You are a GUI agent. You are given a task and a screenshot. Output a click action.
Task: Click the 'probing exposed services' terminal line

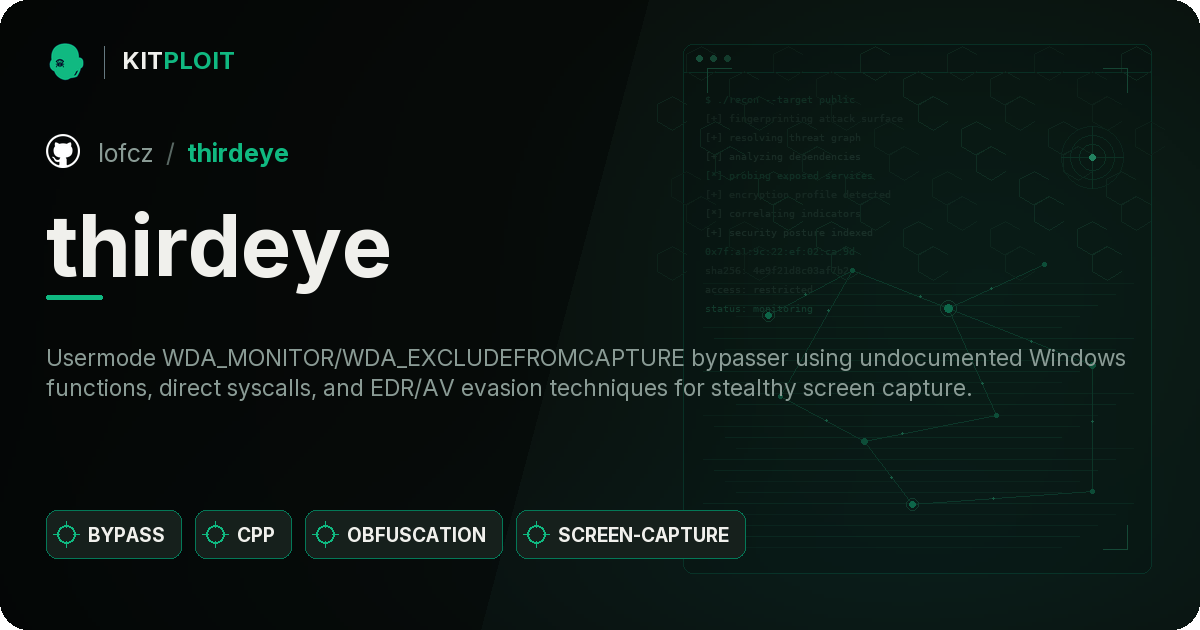point(789,176)
